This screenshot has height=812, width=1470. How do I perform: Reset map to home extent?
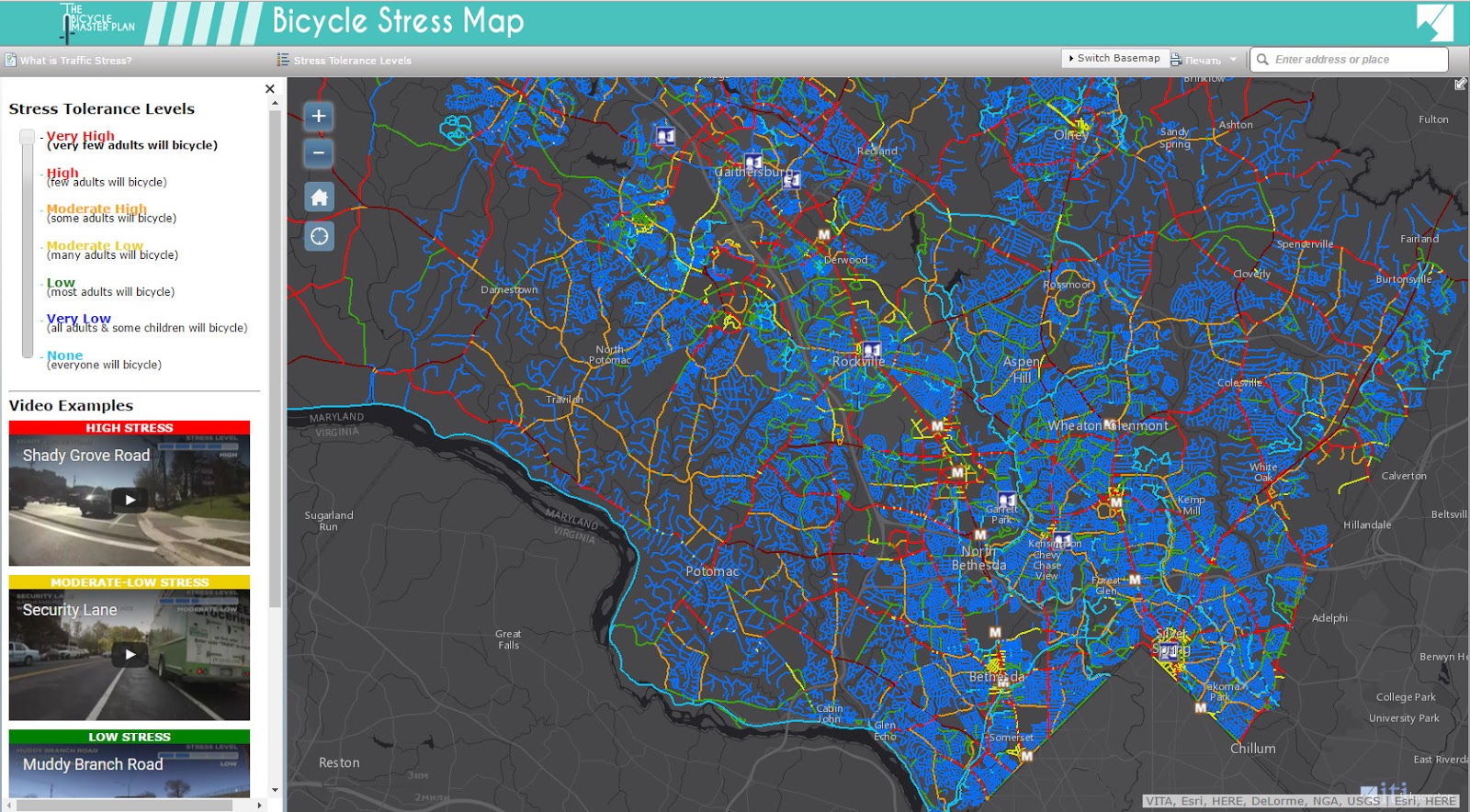[x=319, y=197]
